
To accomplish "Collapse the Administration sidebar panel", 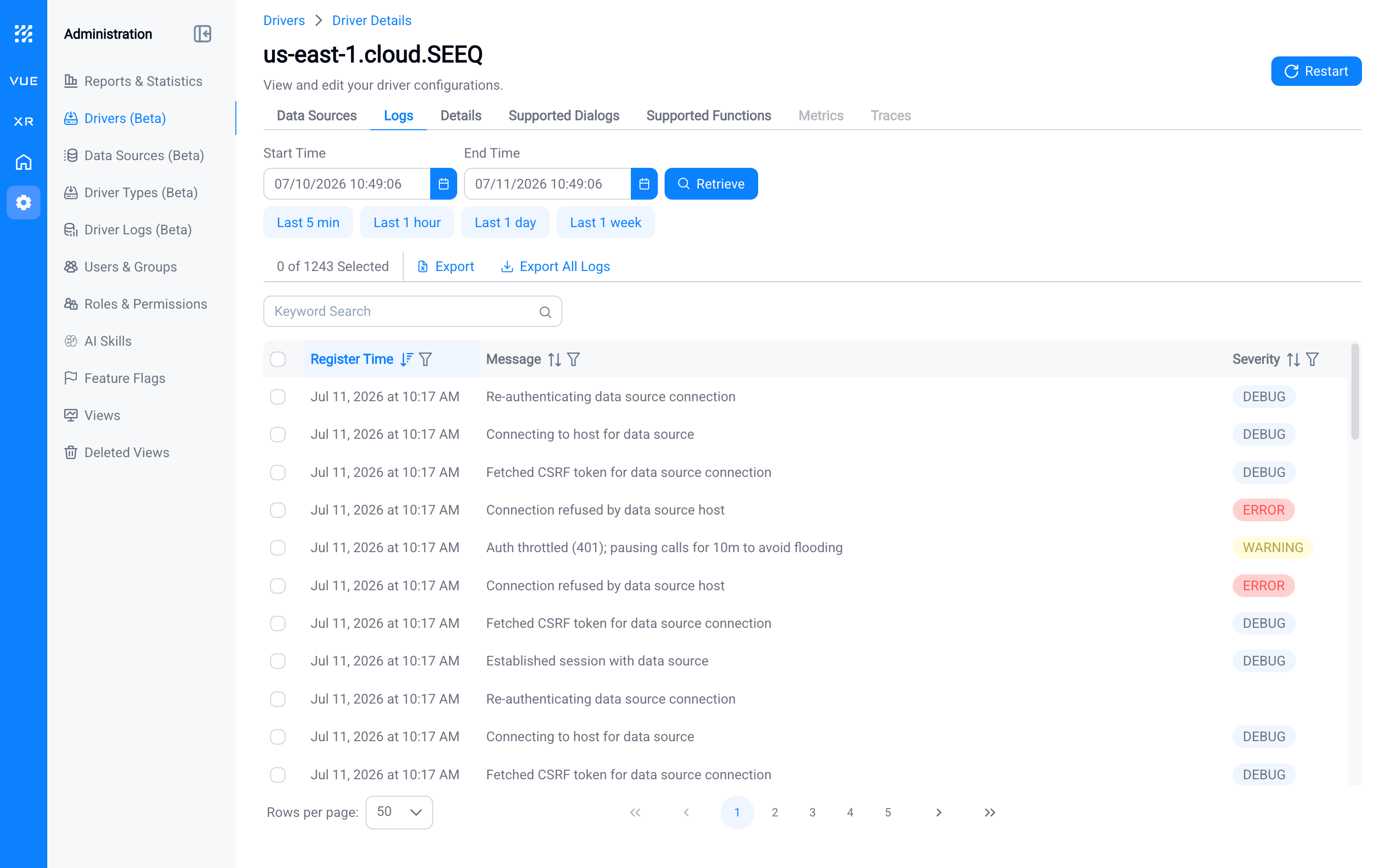I will [203, 34].
